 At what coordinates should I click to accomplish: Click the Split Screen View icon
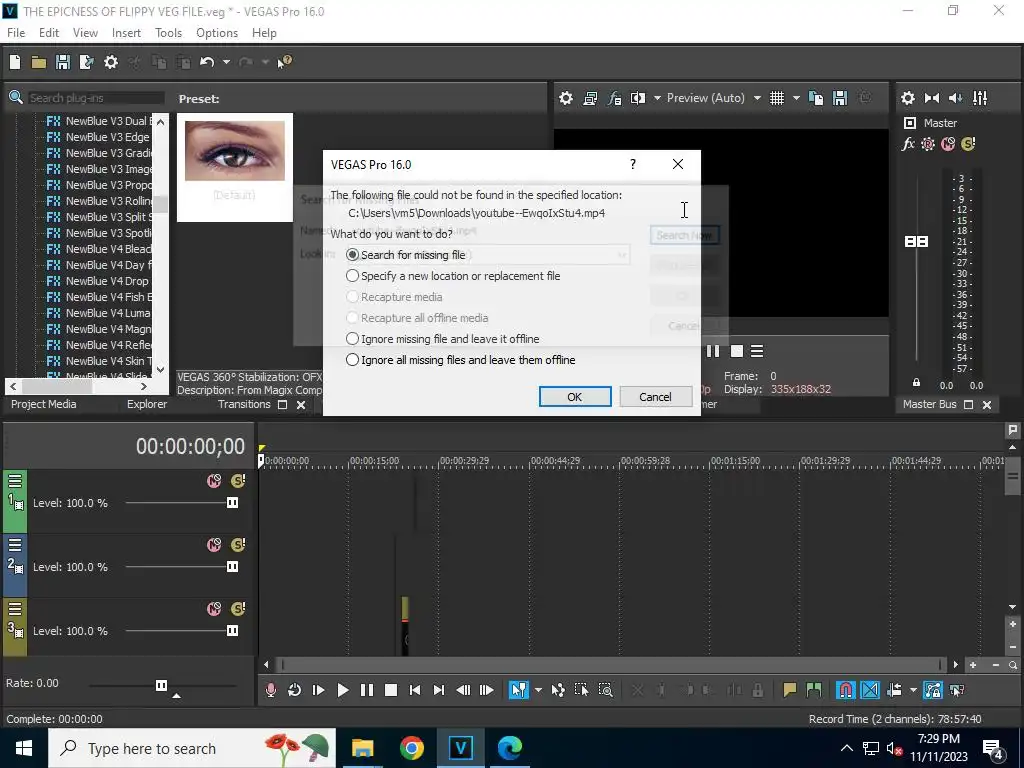pyautogui.click(x=638, y=98)
